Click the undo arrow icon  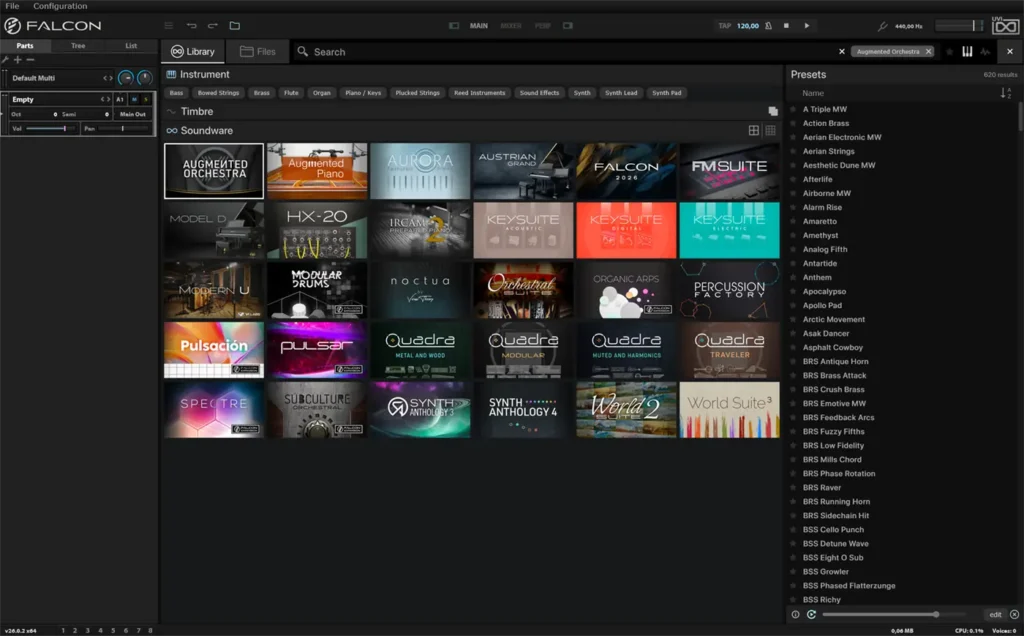click(x=191, y=25)
